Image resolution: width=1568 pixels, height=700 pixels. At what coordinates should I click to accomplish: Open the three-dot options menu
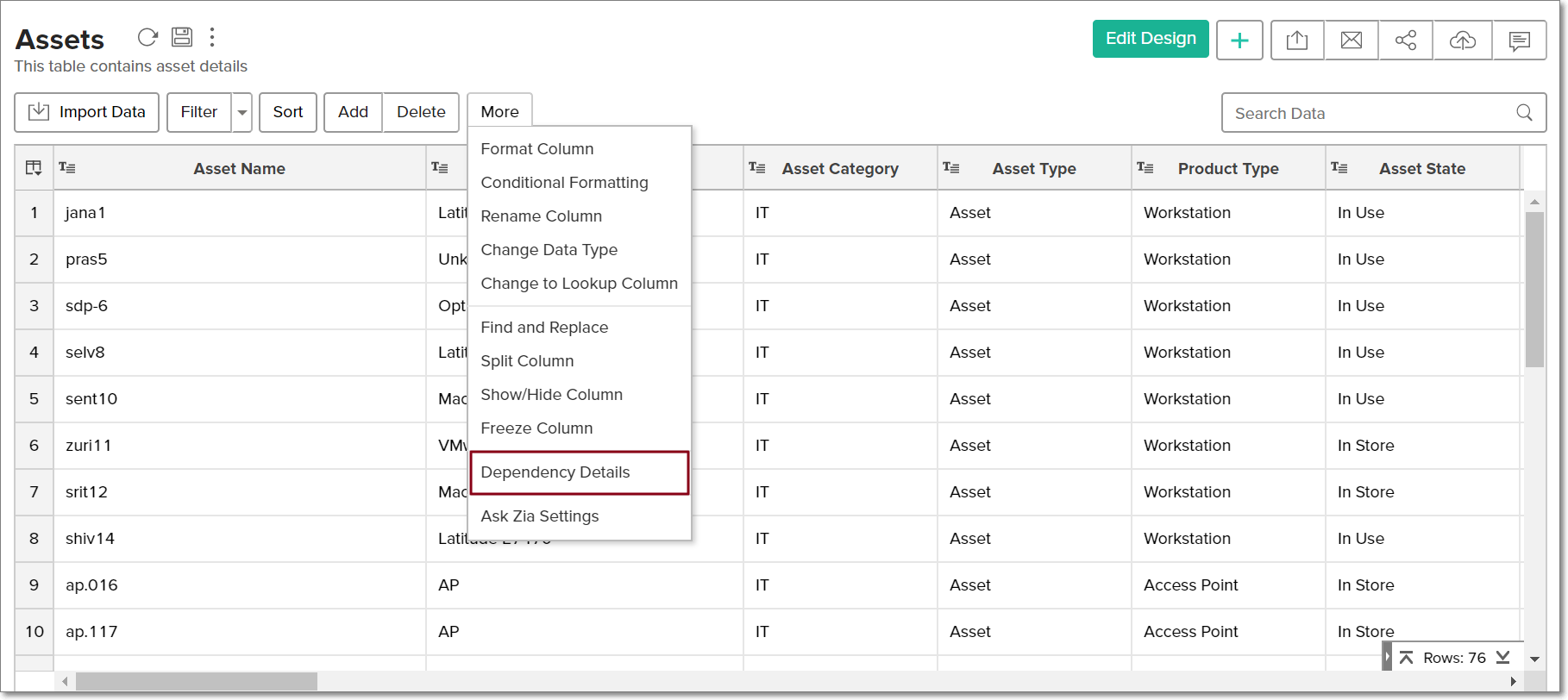pyautogui.click(x=212, y=37)
